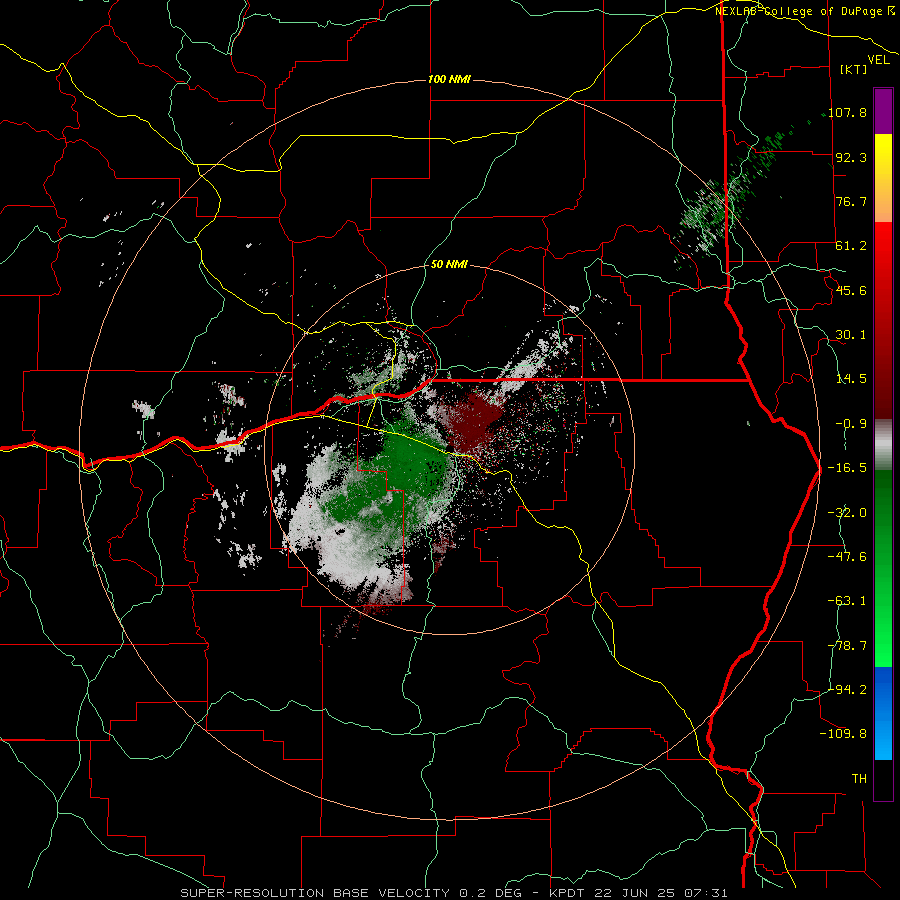The height and width of the screenshot is (900, 900).
Task: Click the blue segment of the color bar
Action: (883, 713)
